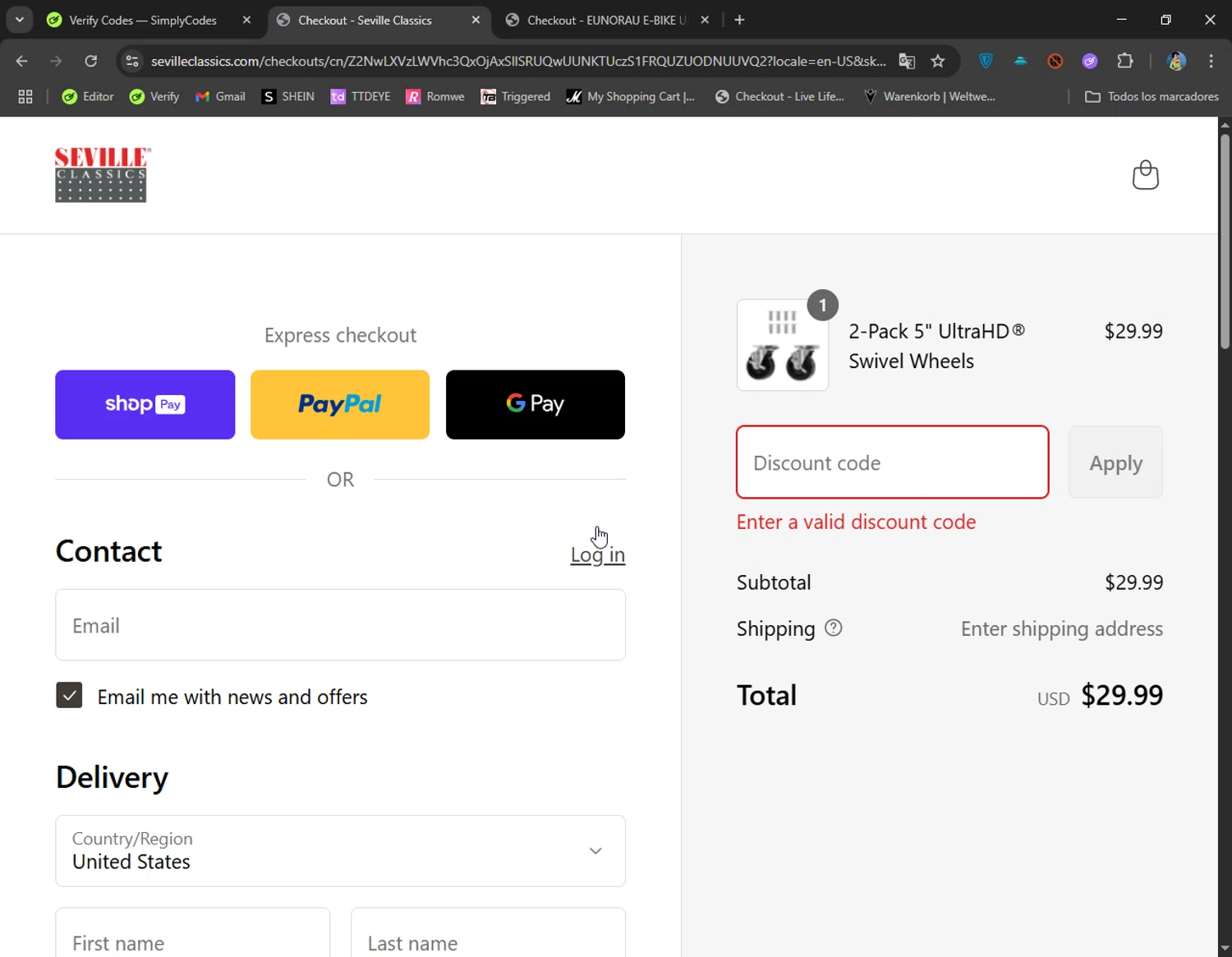Open the Checkout - Live Life bookmark
The height and width of the screenshot is (957, 1232).
point(779,97)
